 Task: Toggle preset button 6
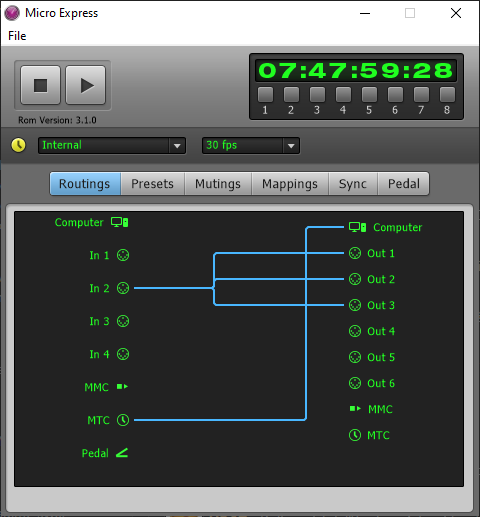(395, 95)
